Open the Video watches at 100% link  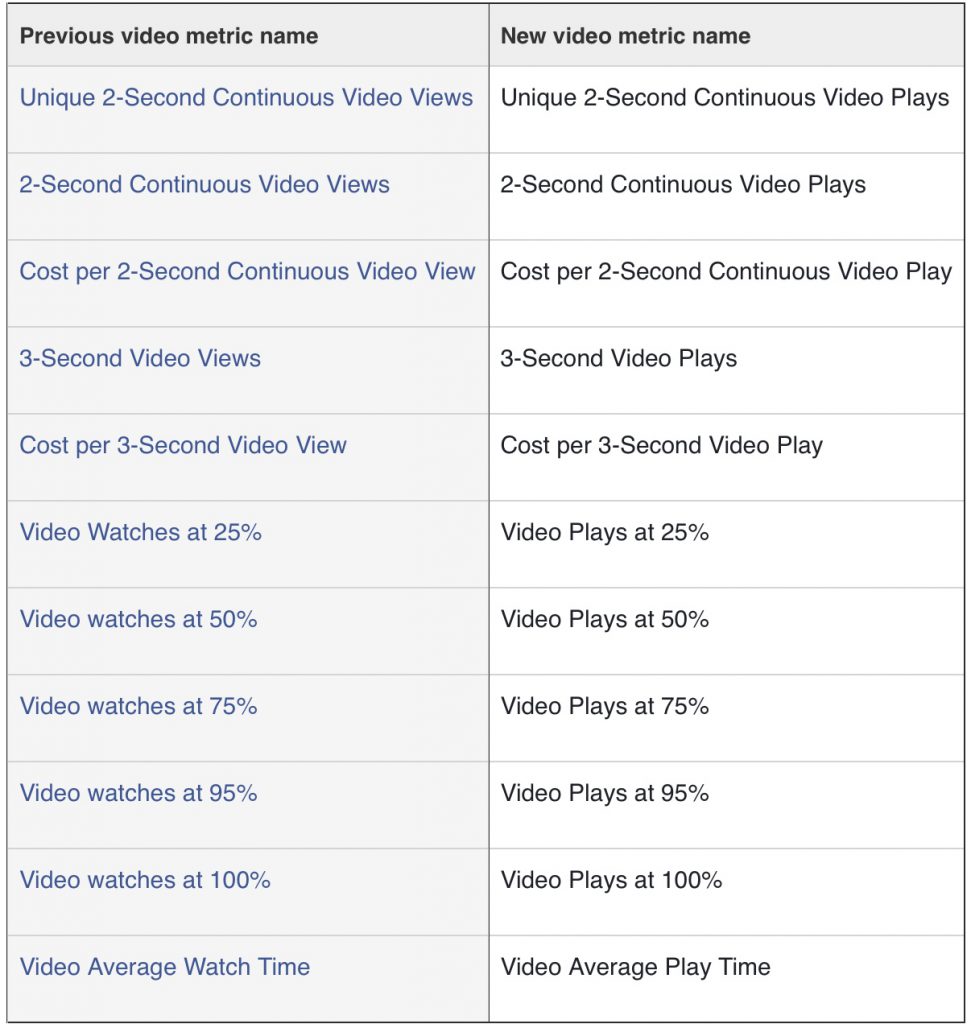(145, 880)
